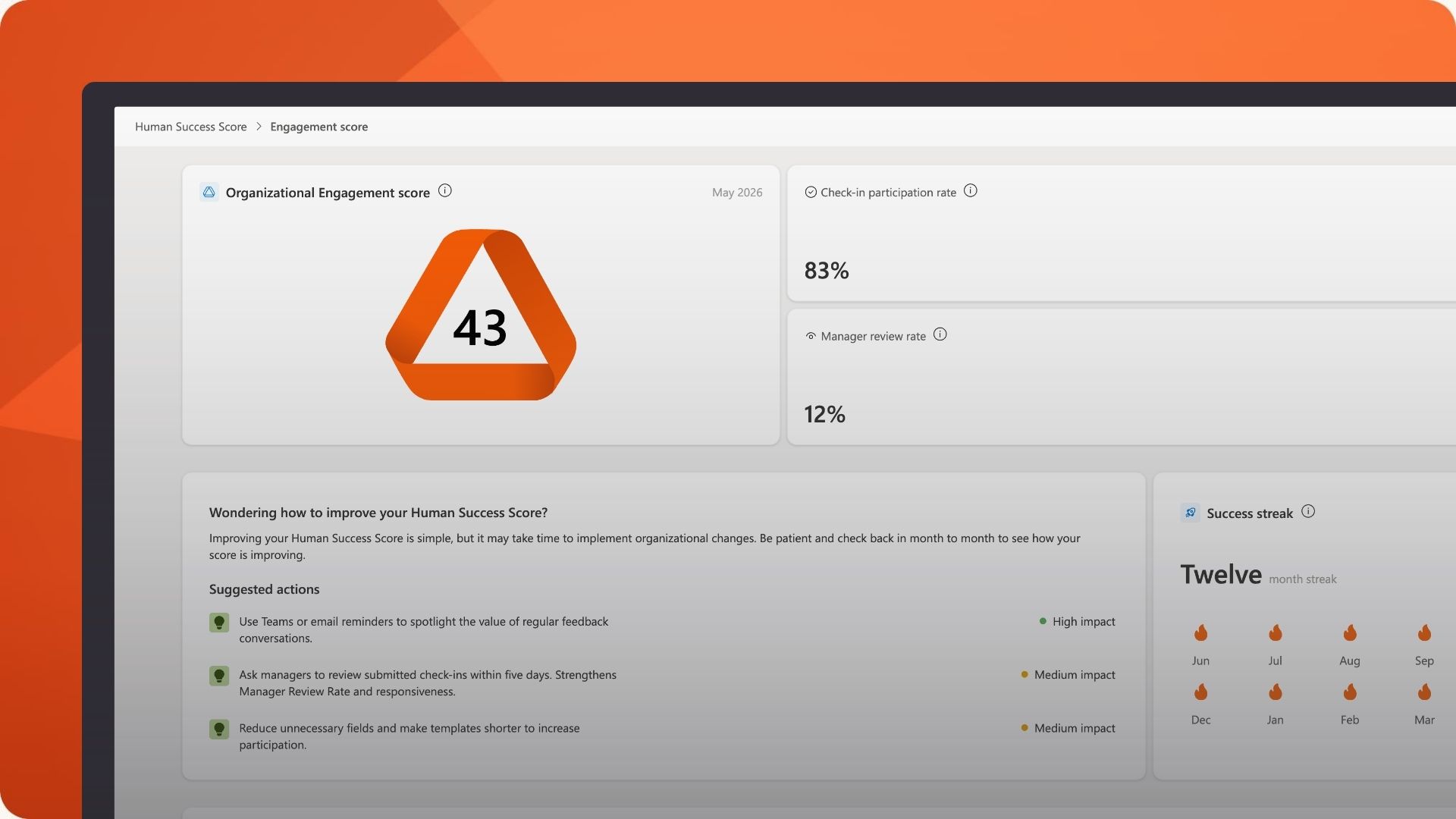Click the Jan streak flame icon
Viewport: 1456px width, 819px height.
1276,692
